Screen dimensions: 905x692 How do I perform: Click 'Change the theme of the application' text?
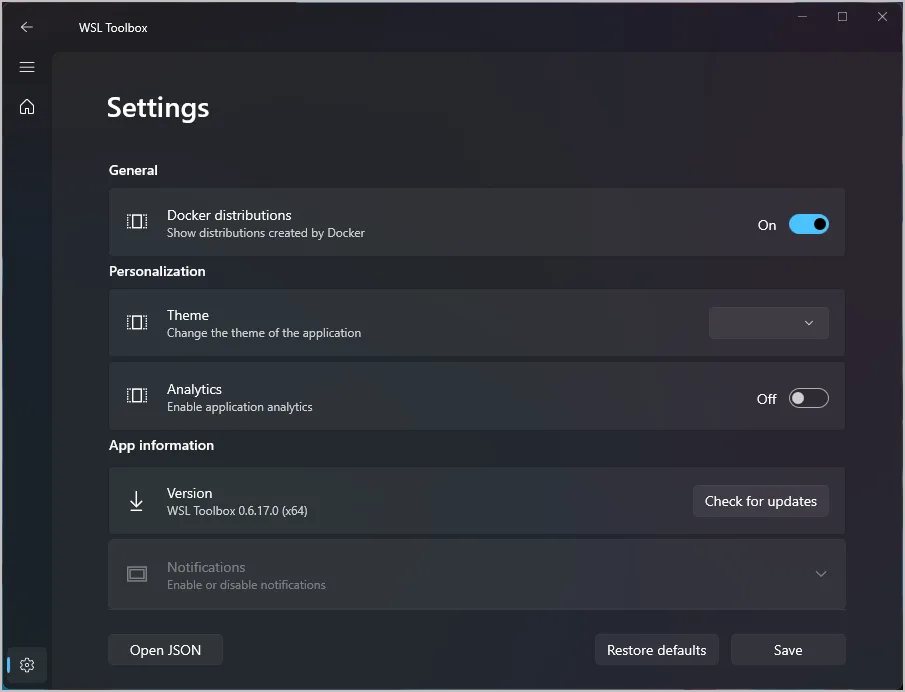coord(264,333)
